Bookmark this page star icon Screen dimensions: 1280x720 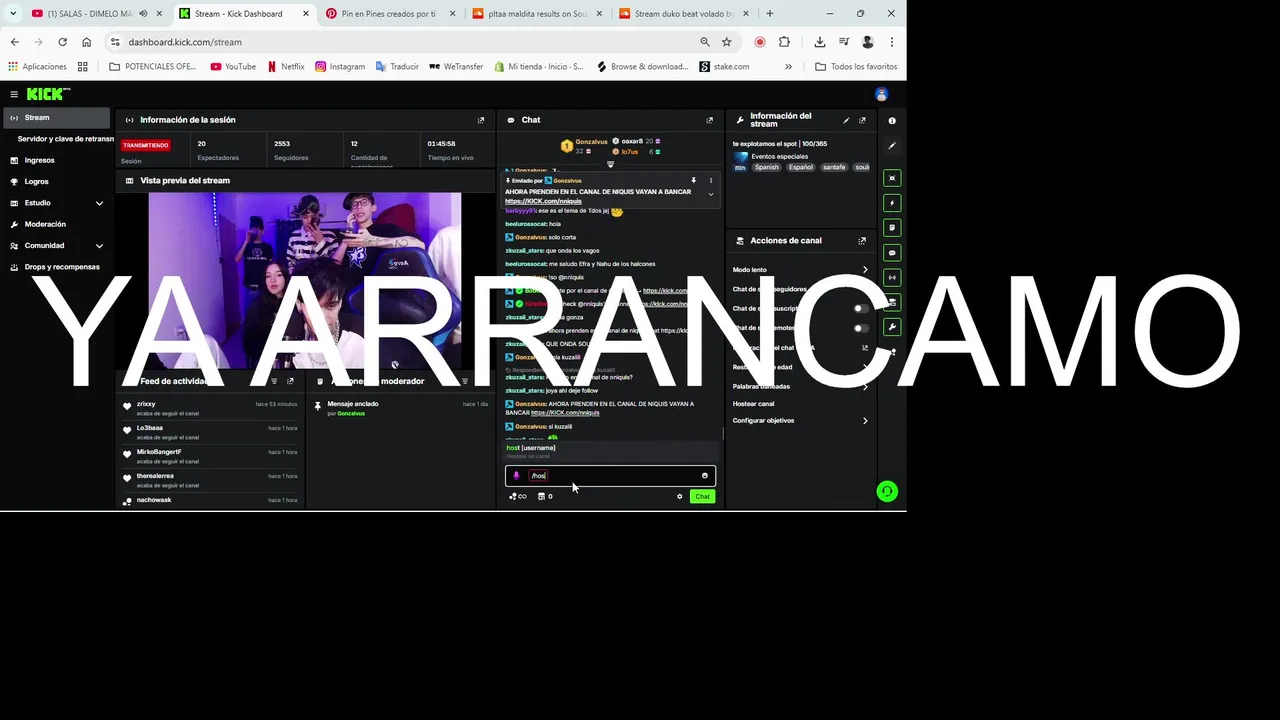tap(726, 42)
